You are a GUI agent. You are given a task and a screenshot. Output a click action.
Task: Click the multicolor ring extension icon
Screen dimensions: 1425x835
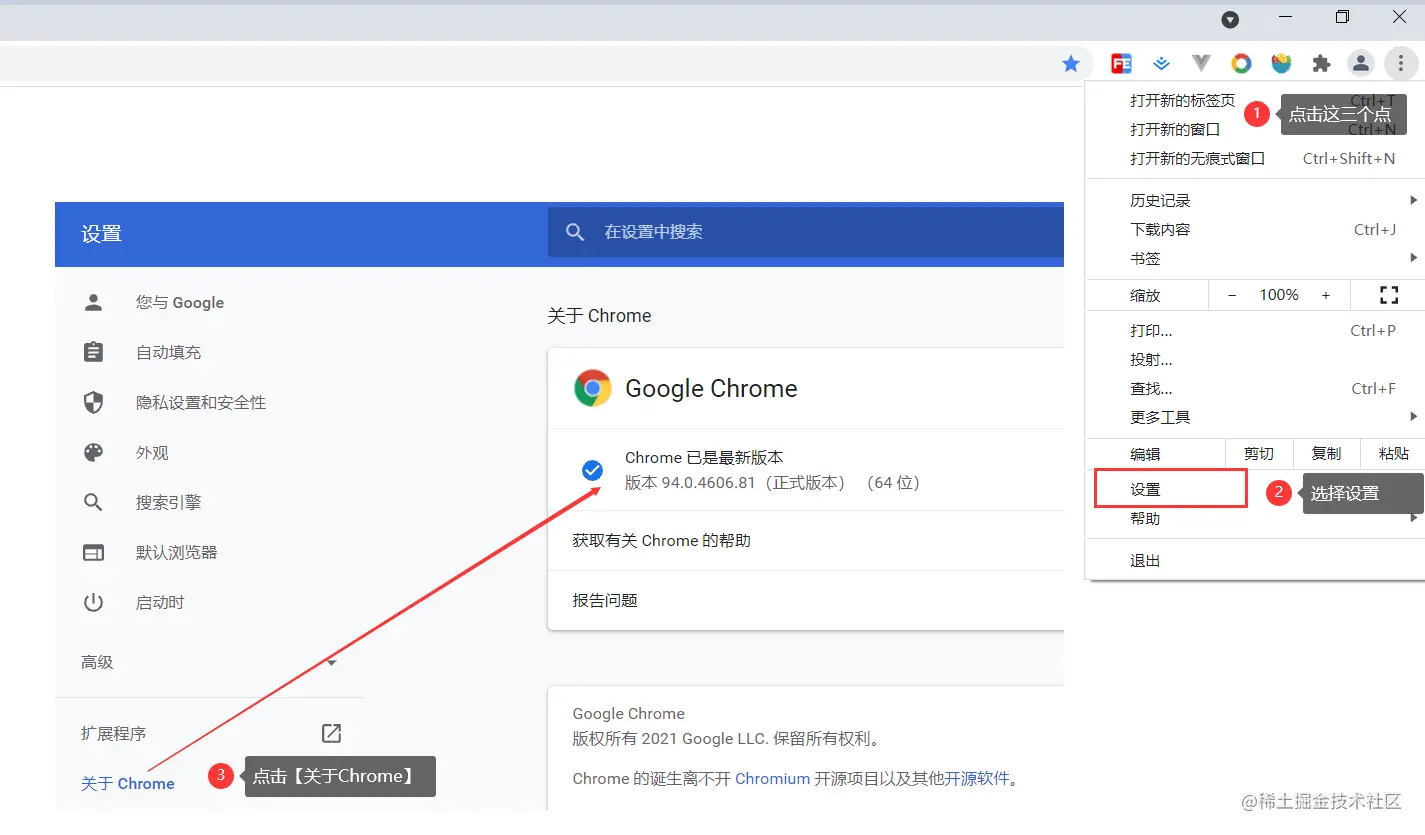(x=1241, y=64)
